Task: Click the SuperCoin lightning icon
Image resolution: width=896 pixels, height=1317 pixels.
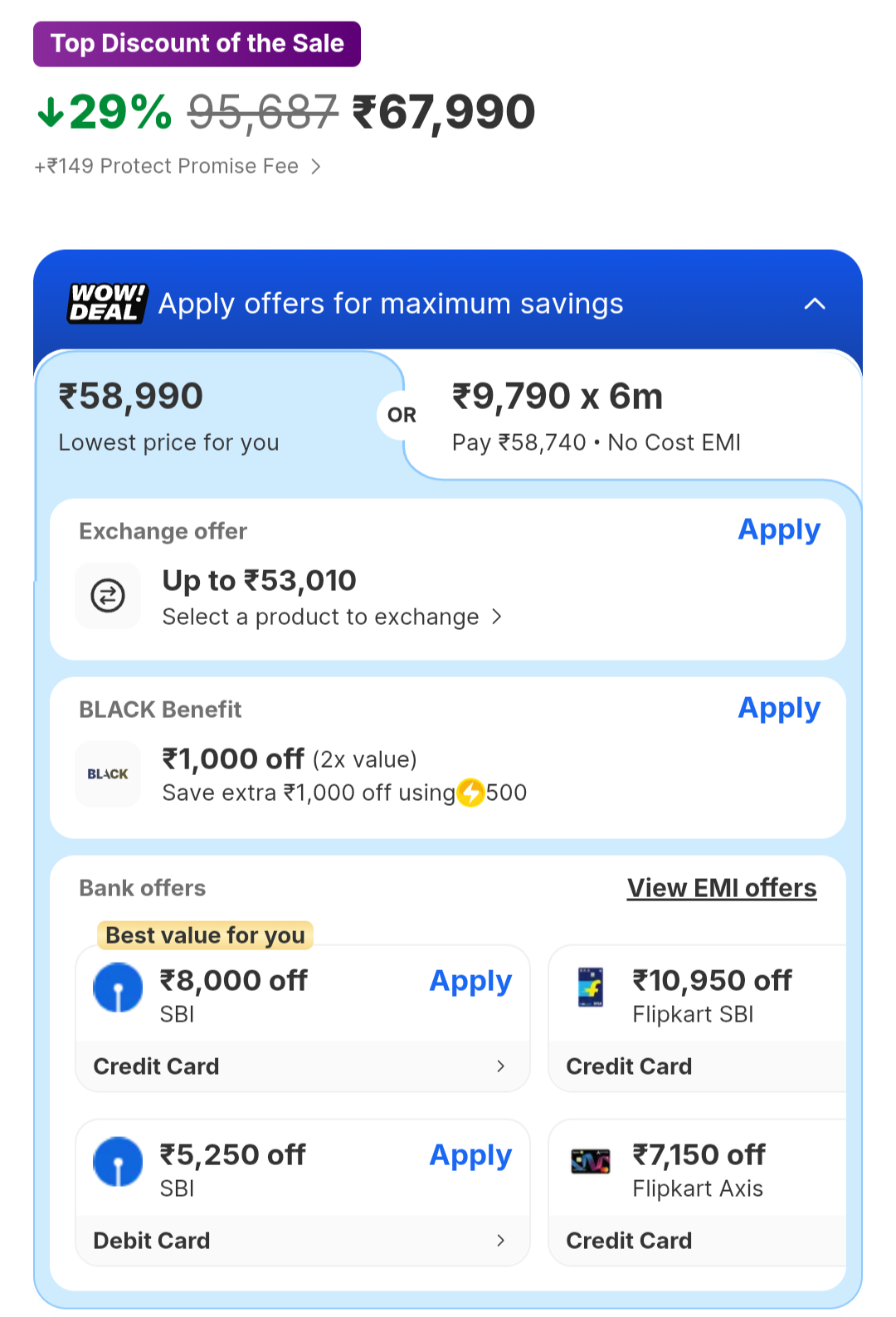Action: point(471,793)
